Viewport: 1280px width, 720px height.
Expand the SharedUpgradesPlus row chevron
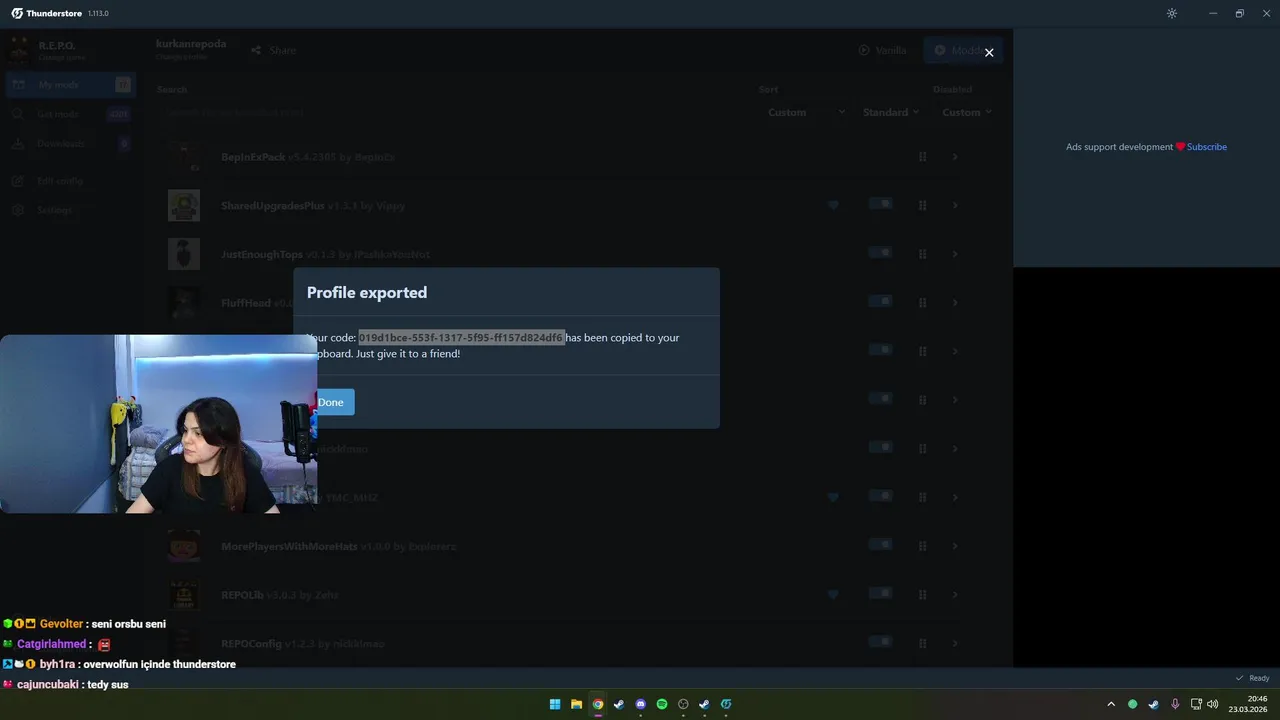(955, 205)
